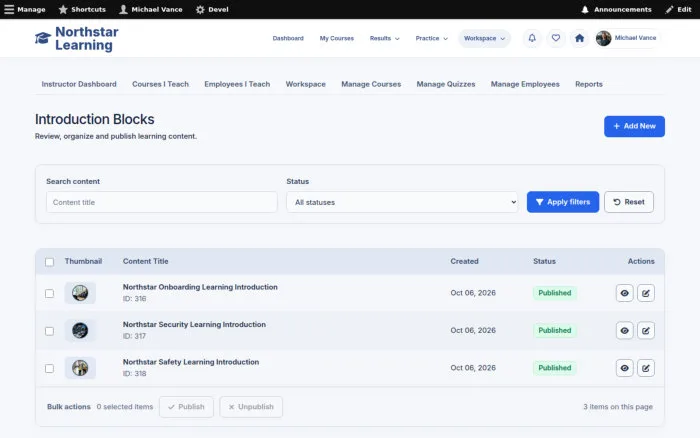Expand the Workspace header menu
This screenshot has height=438, width=700.
click(484, 38)
